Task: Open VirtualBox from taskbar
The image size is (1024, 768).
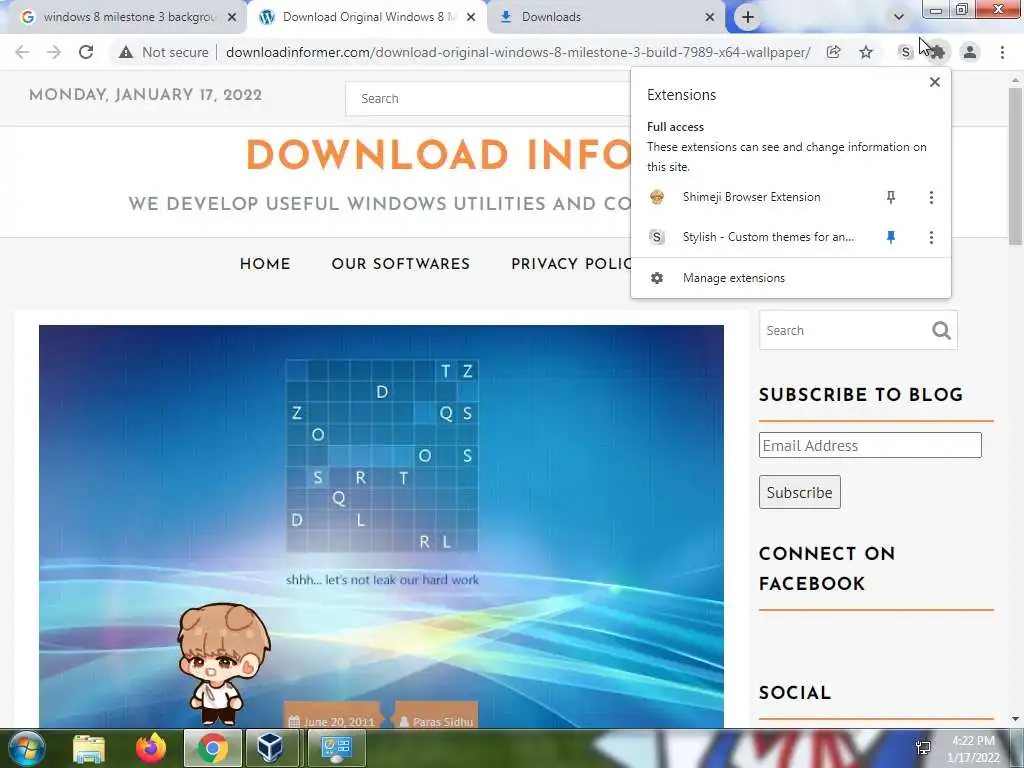Action: 270,748
